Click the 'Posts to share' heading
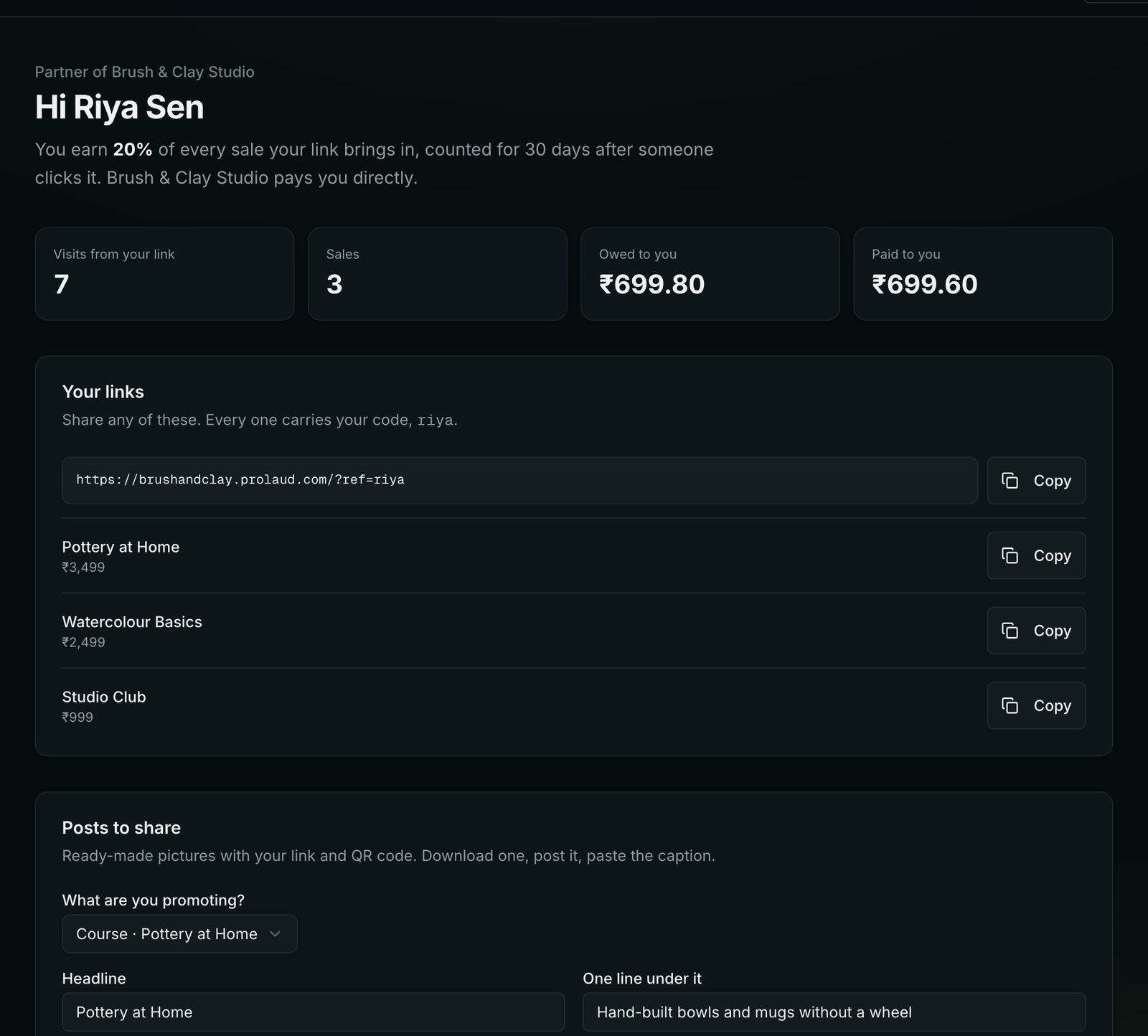1148x1036 pixels. (121, 828)
